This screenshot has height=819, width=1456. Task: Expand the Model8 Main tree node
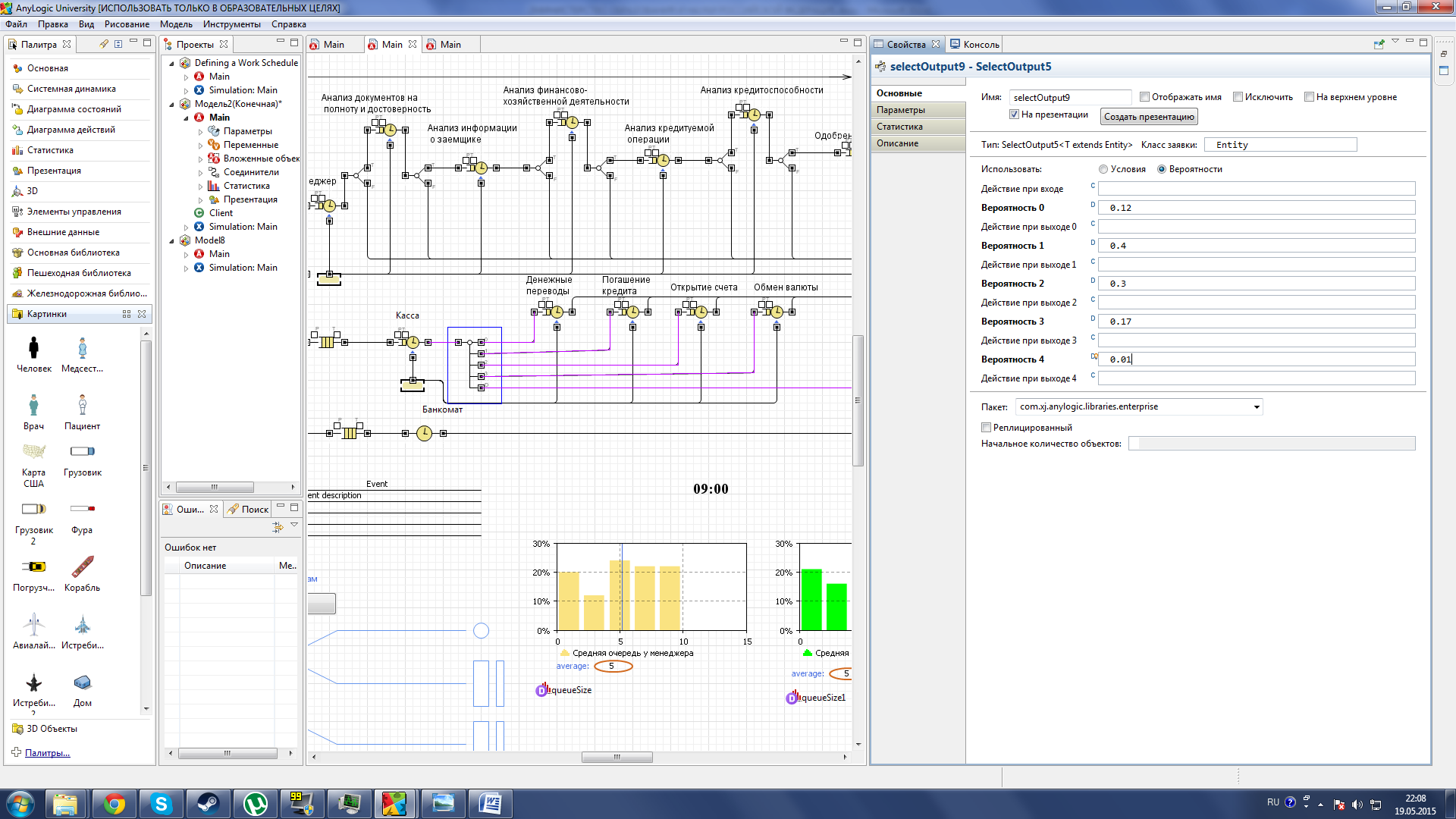(x=187, y=255)
